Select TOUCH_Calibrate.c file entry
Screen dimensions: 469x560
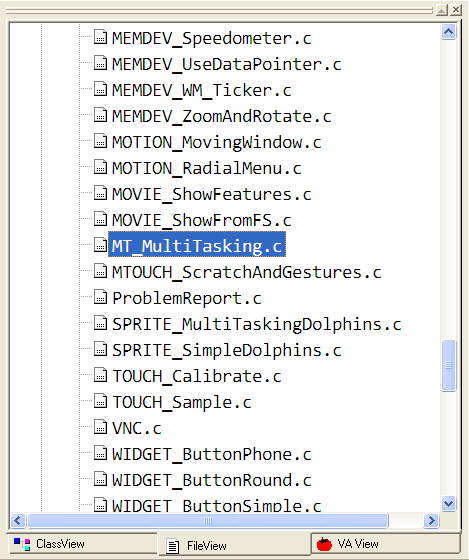pos(196,377)
